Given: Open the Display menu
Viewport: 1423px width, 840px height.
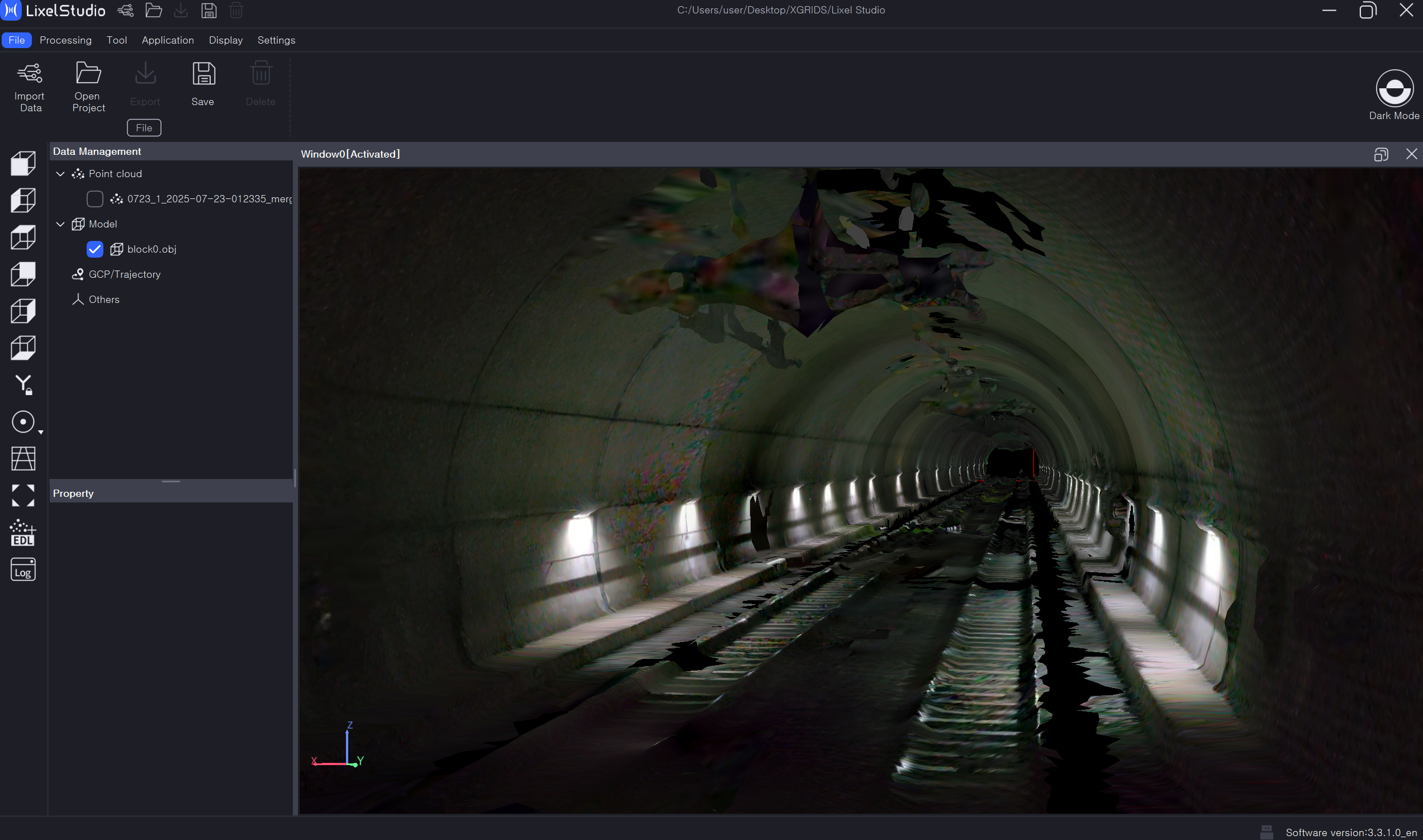Looking at the screenshot, I should 225,40.
